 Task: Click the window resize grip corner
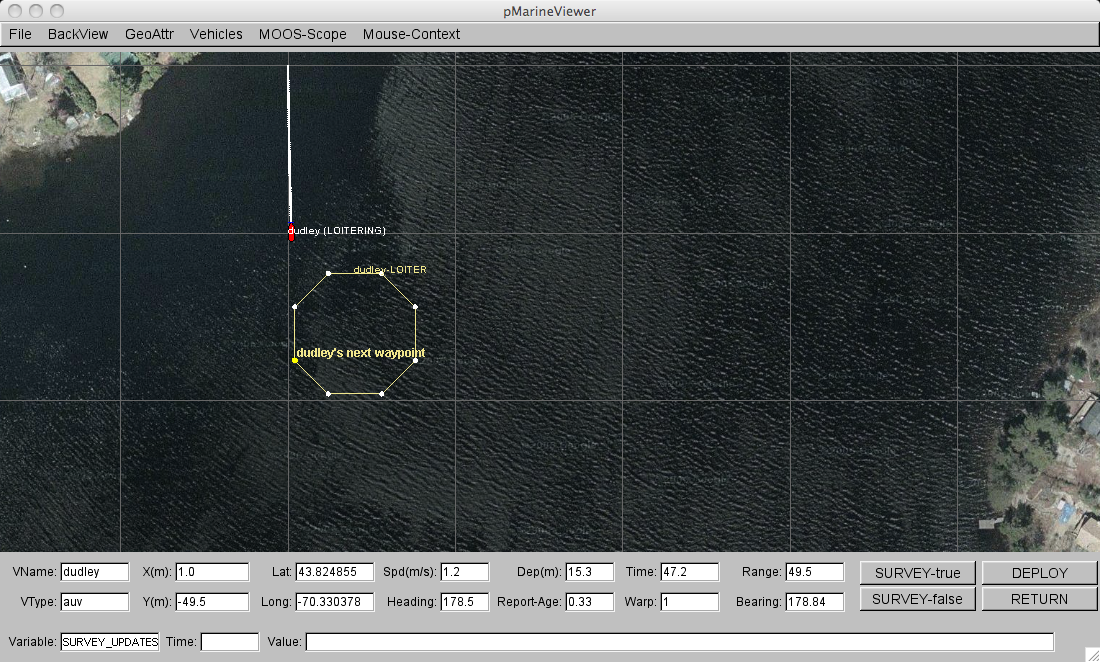click(x=1091, y=653)
